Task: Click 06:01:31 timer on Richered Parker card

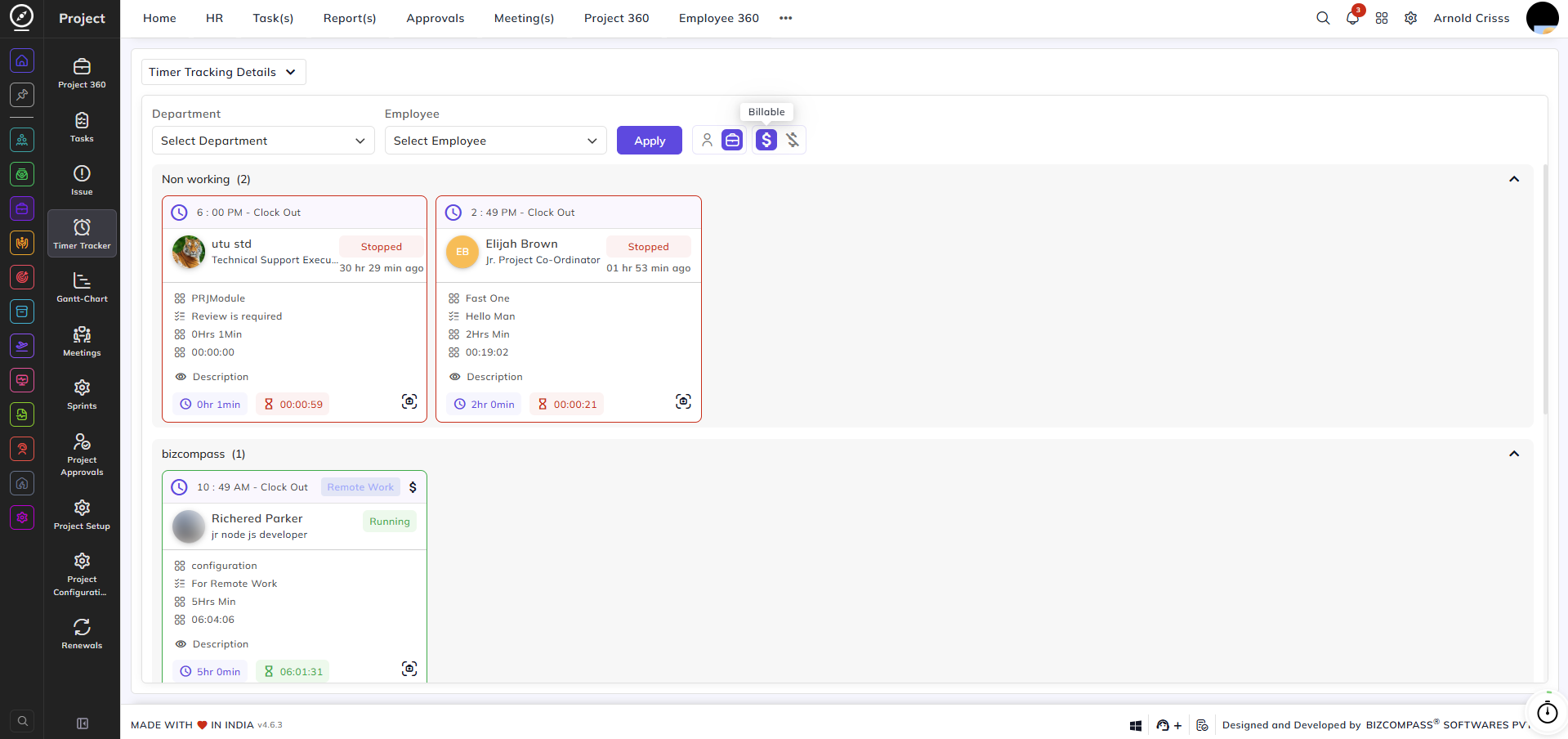Action: (x=293, y=672)
